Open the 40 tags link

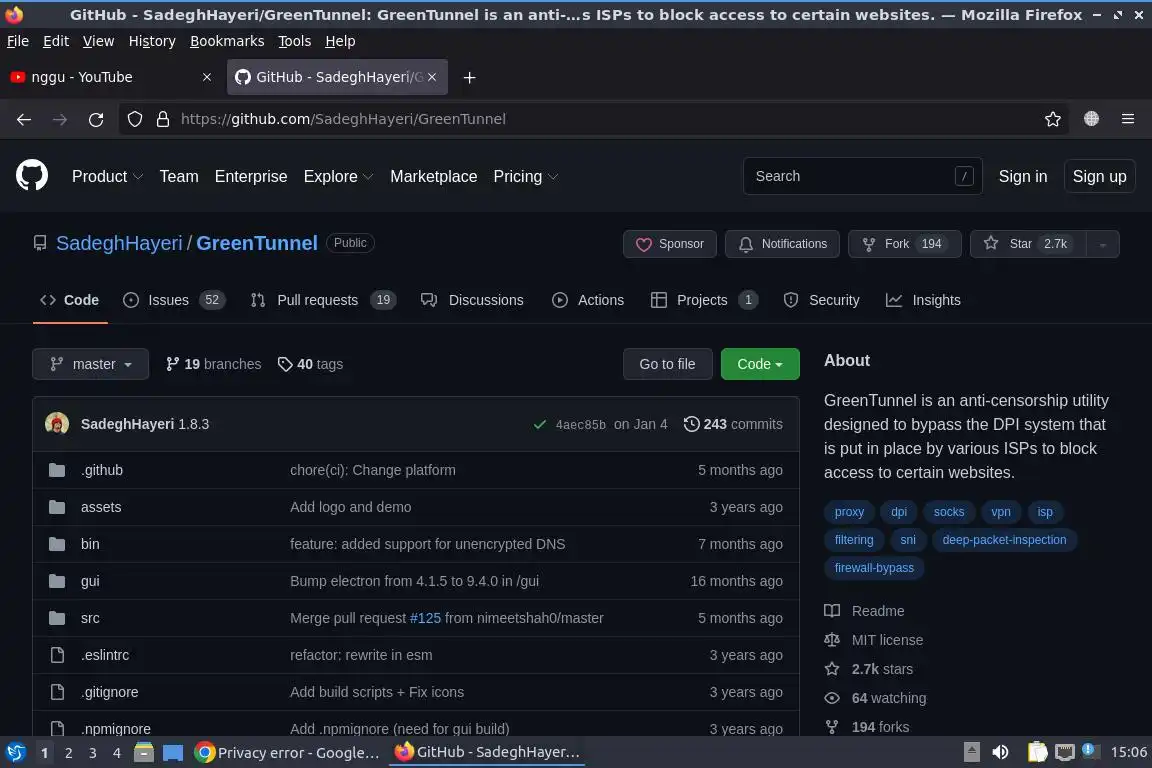click(310, 364)
